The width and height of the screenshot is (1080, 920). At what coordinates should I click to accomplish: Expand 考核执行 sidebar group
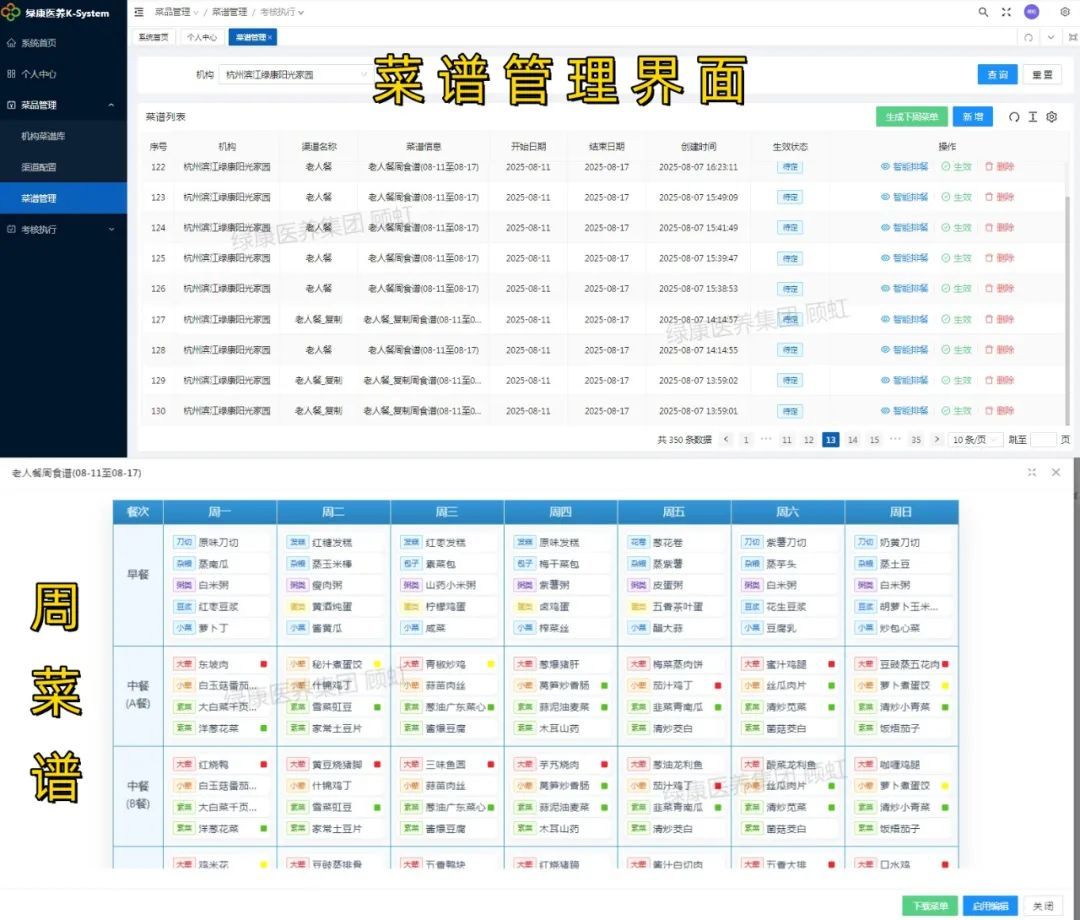63,229
